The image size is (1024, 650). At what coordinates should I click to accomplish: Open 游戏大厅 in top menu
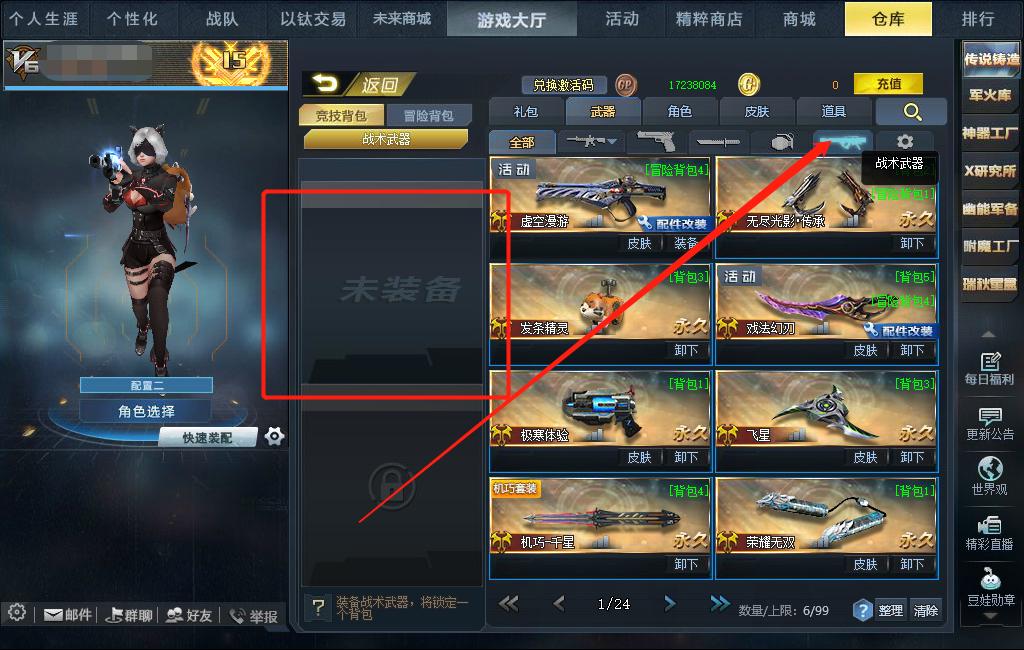511,20
